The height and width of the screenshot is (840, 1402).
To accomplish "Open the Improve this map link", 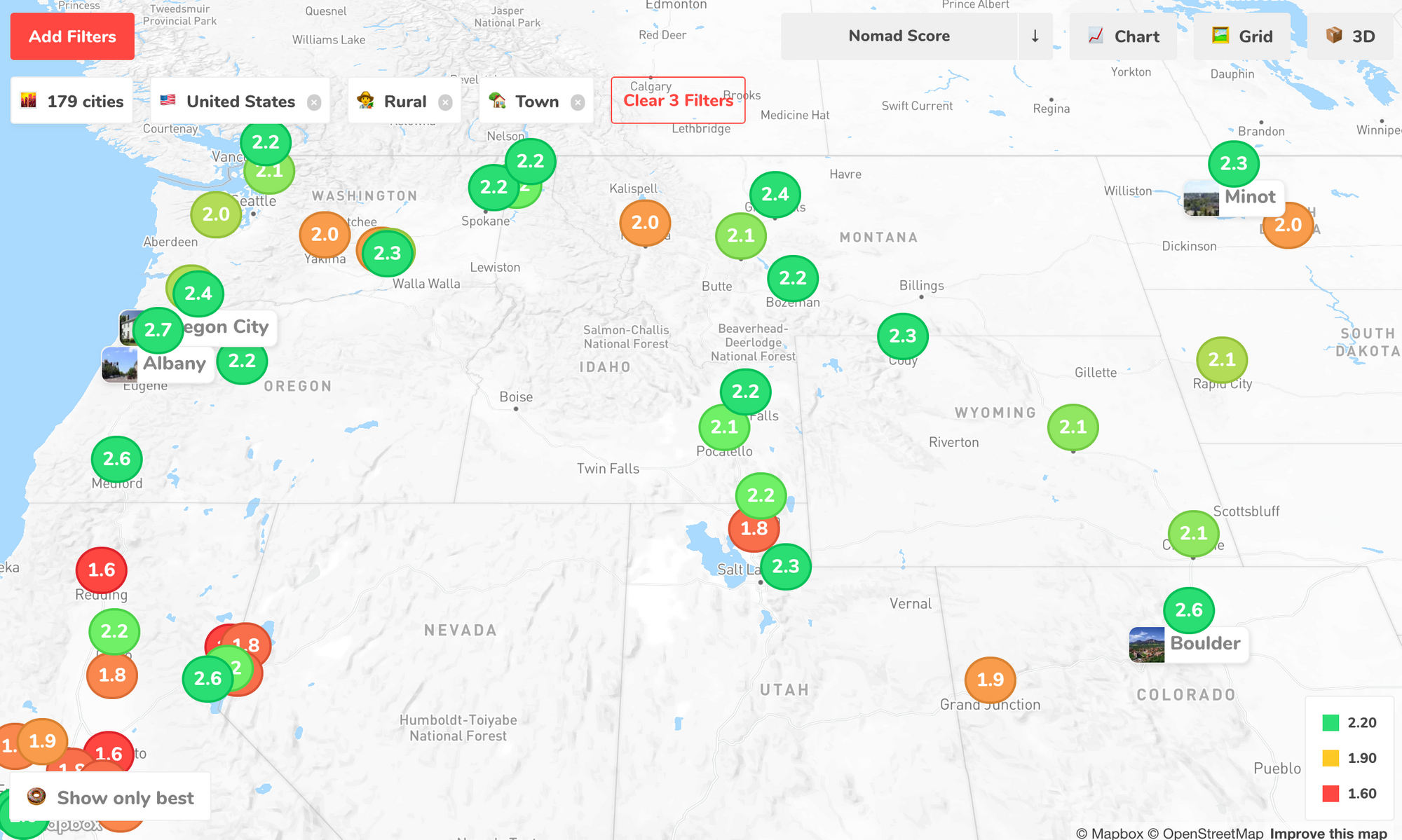I will click(1328, 833).
